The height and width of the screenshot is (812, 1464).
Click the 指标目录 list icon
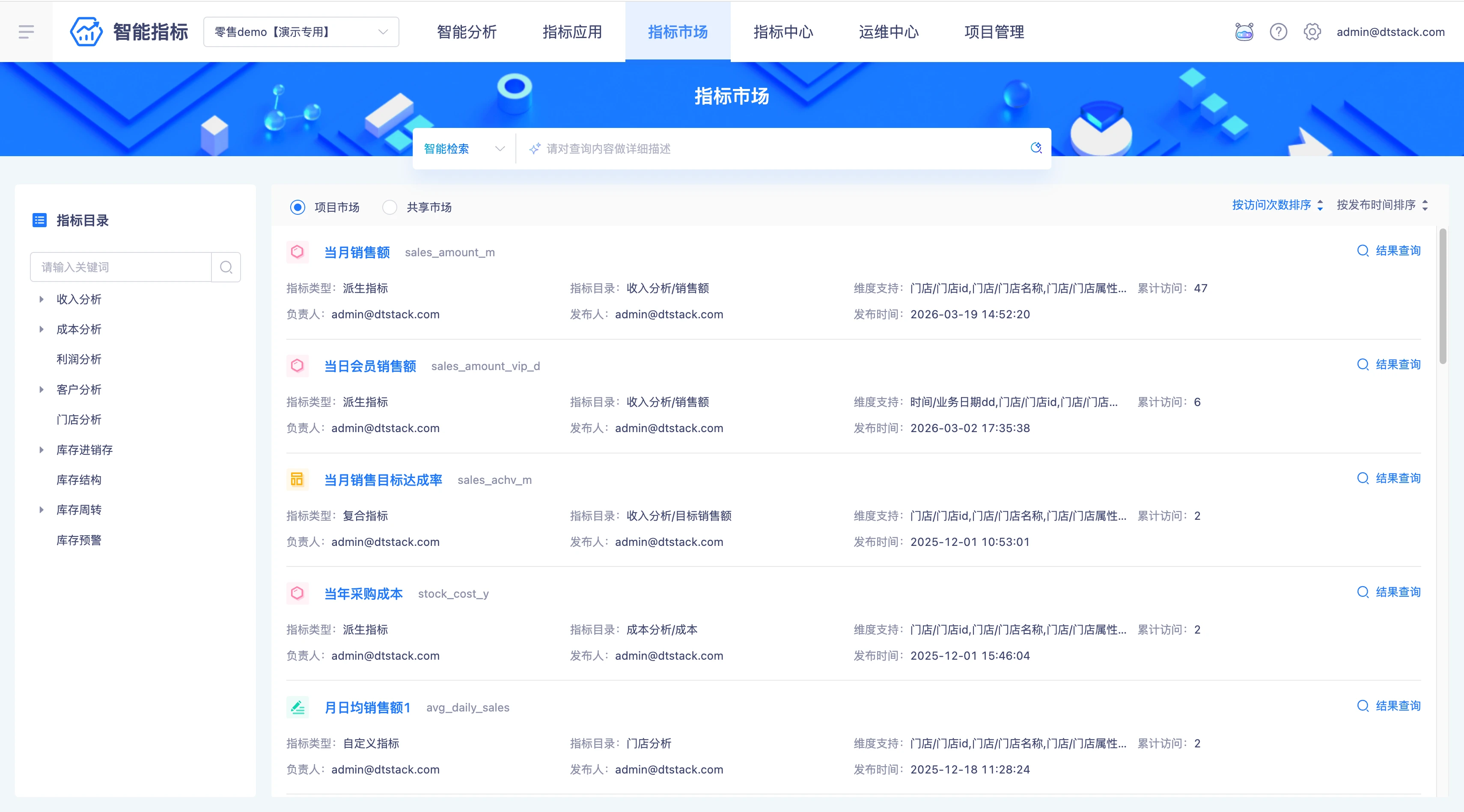(39, 220)
